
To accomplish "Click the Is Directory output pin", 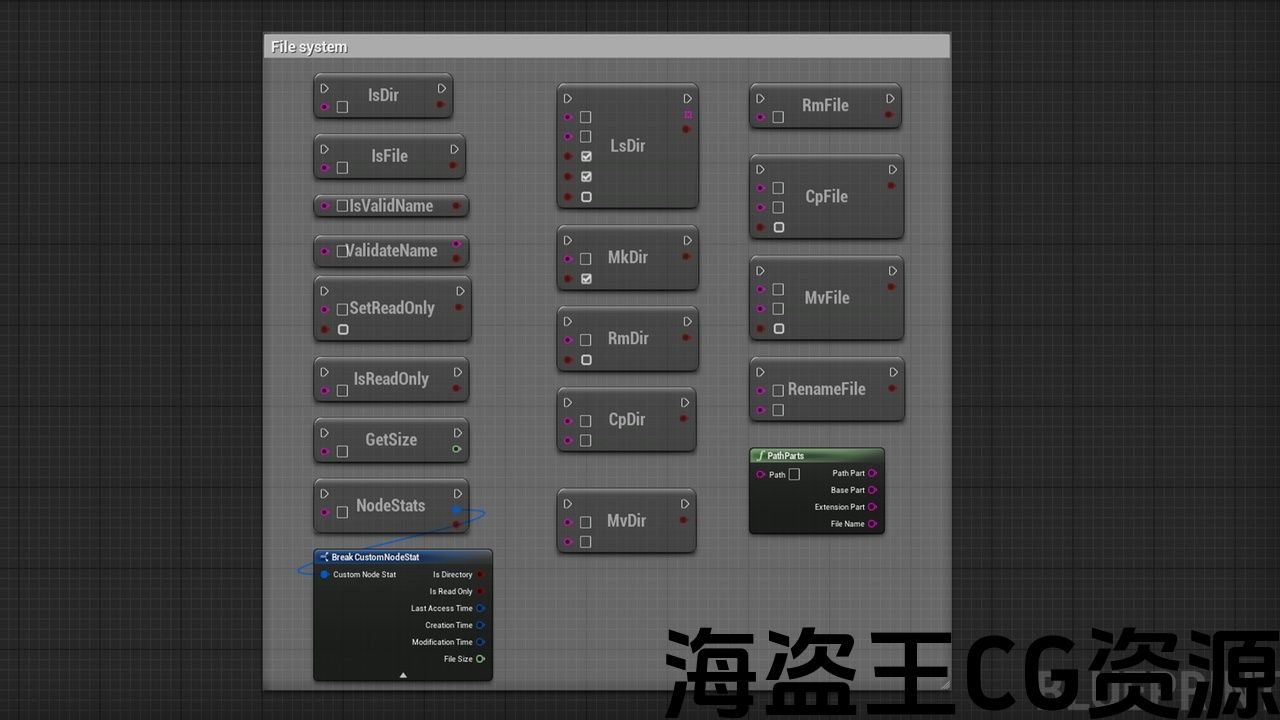I will [x=481, y=575].
